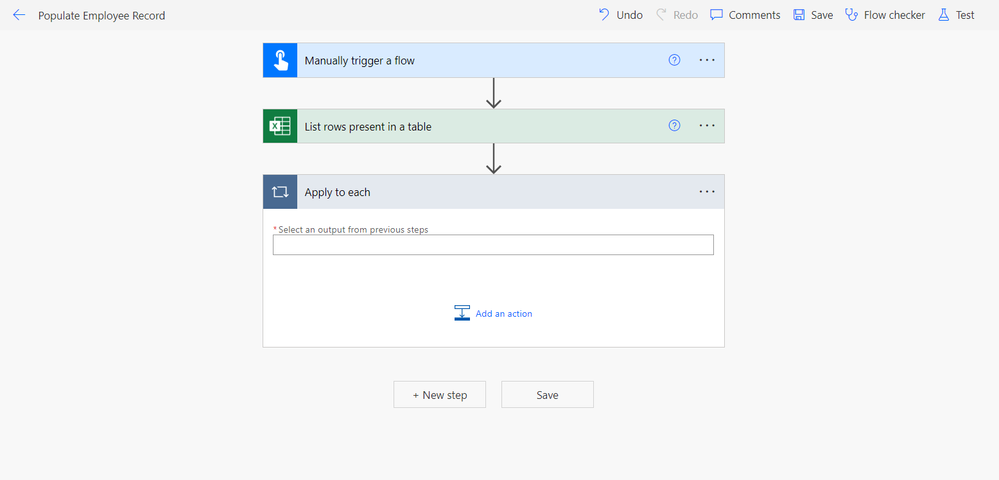The width and height of the screenshot is (999, 480).
Task: Click the New step button
Action: click(x=440, y=395)
